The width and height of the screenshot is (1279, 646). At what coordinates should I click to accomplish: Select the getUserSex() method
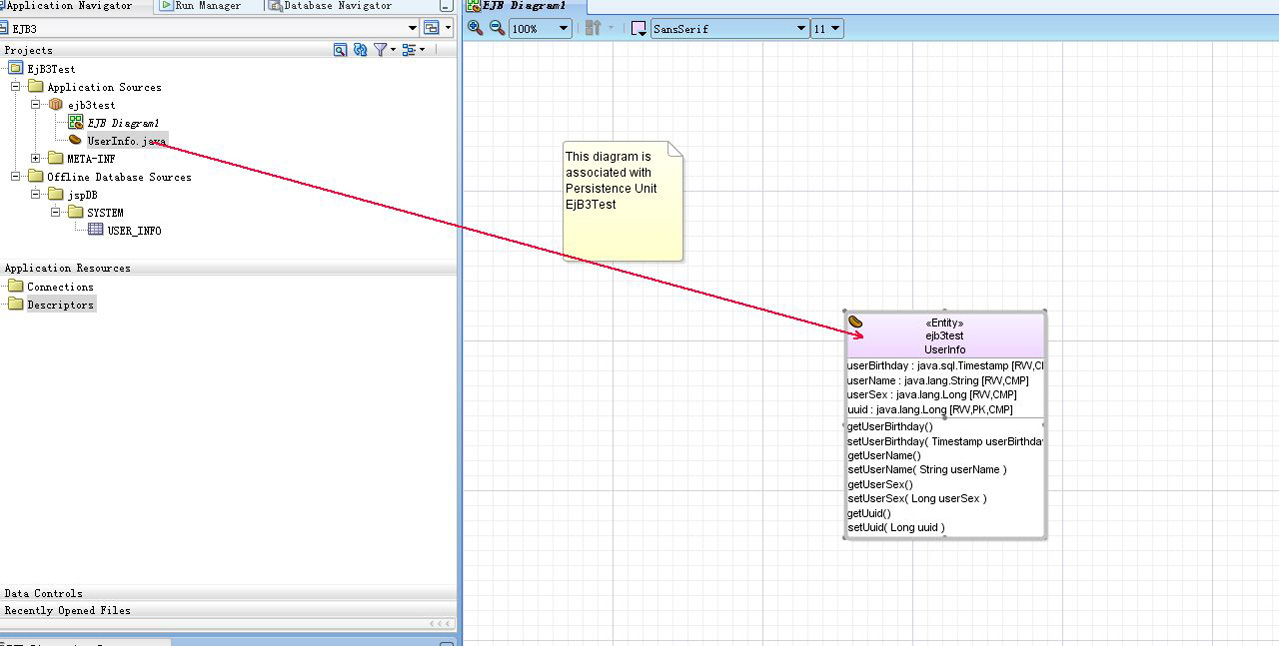click(880, 485)
